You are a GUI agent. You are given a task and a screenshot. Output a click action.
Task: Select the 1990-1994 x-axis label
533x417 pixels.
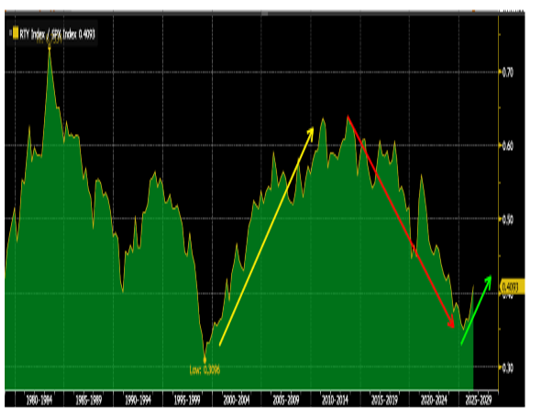[x=138, y=400]
